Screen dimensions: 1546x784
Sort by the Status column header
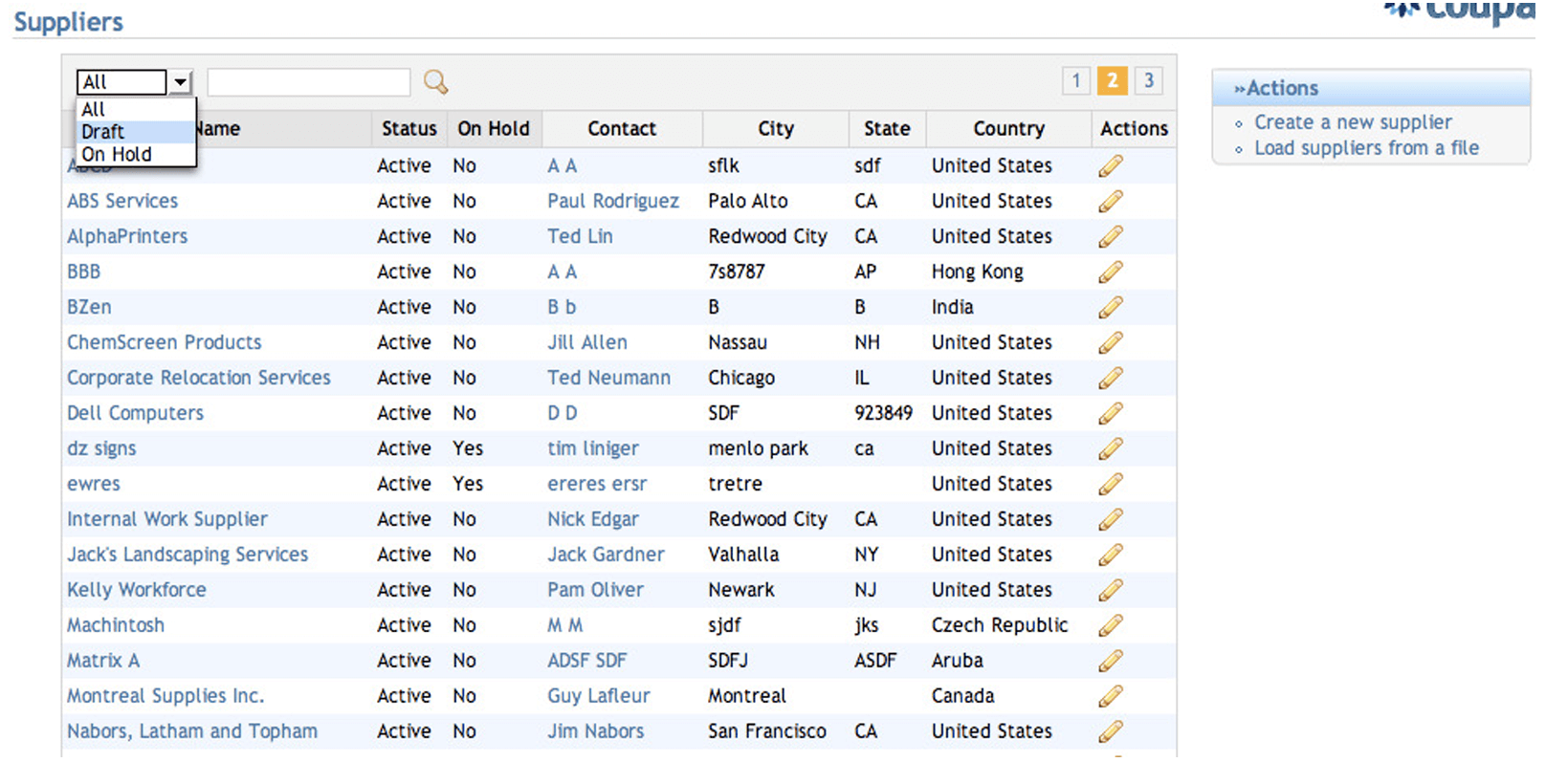point(409,129)
